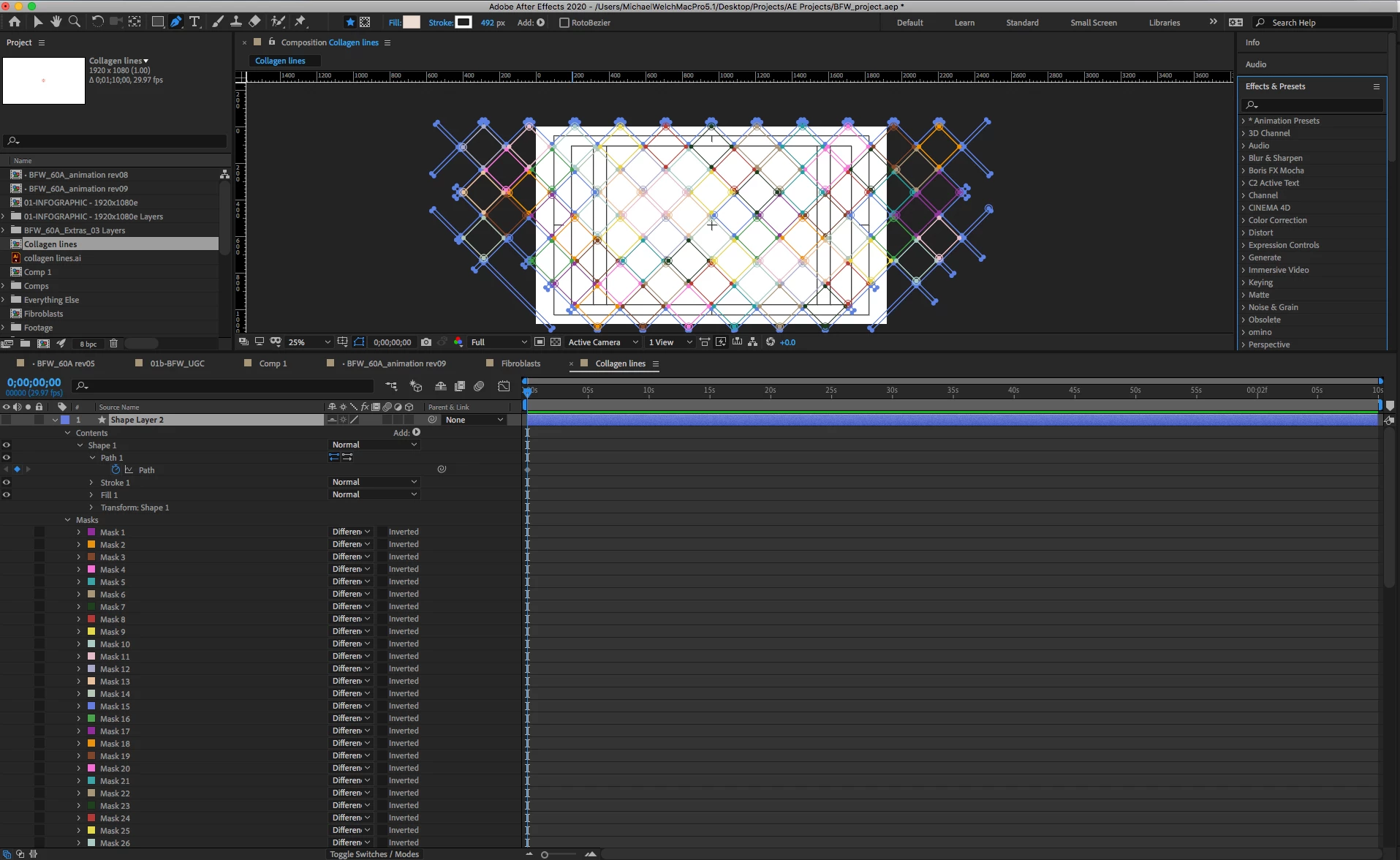This screenshot has width=1400, height=860.
Task: Switch to the Fibroblasts timeline tab
Action: point(521,363)
